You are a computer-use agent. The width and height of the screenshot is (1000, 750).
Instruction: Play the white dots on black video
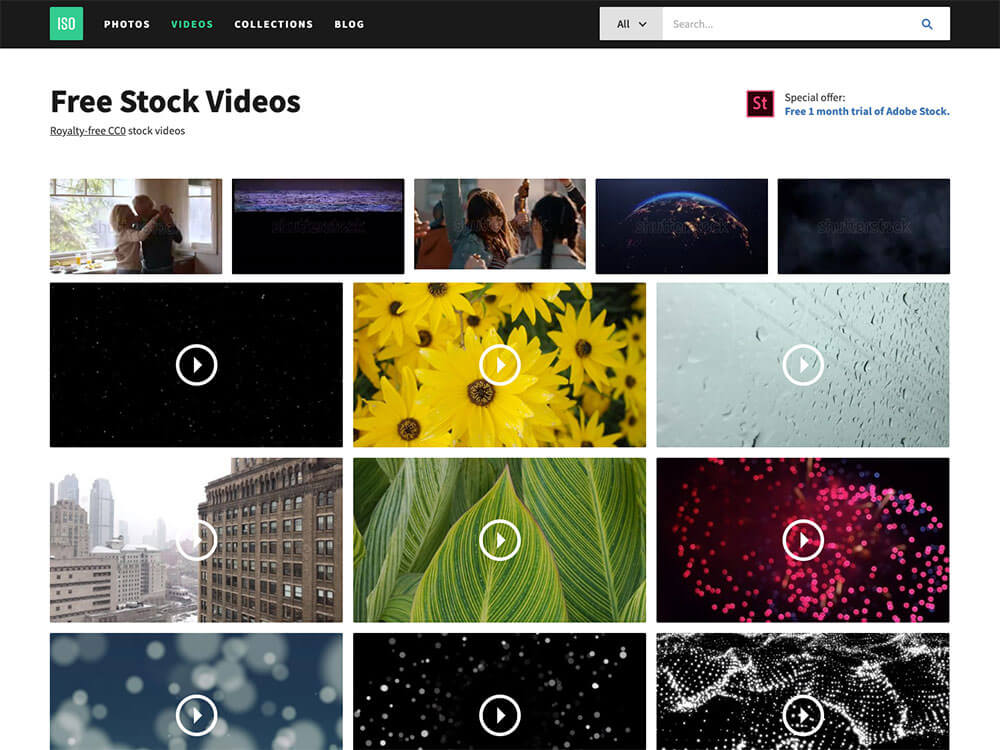(x=499, y=716)
